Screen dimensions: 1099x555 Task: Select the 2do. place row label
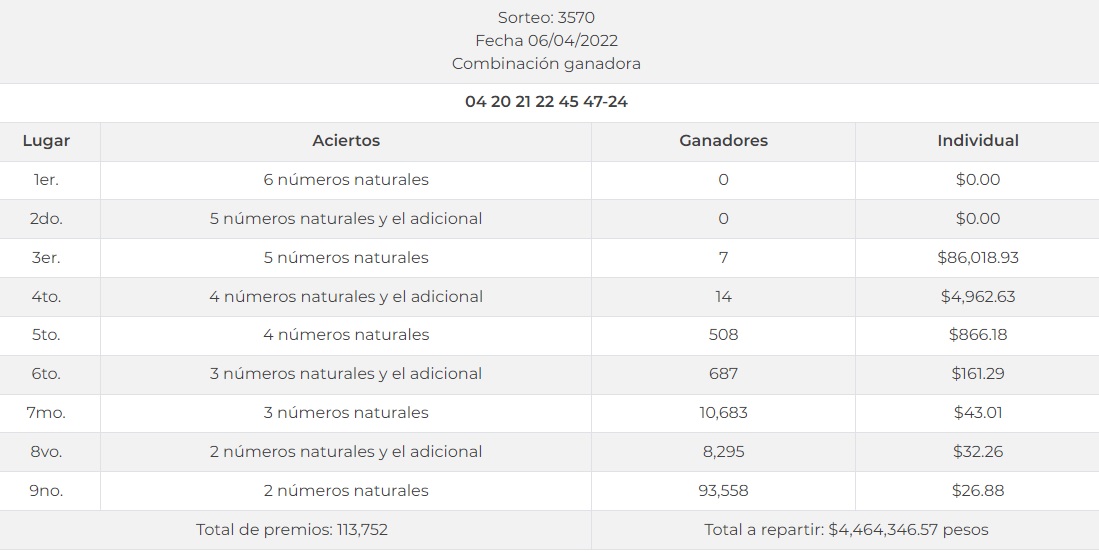click(x=46, y=219)
